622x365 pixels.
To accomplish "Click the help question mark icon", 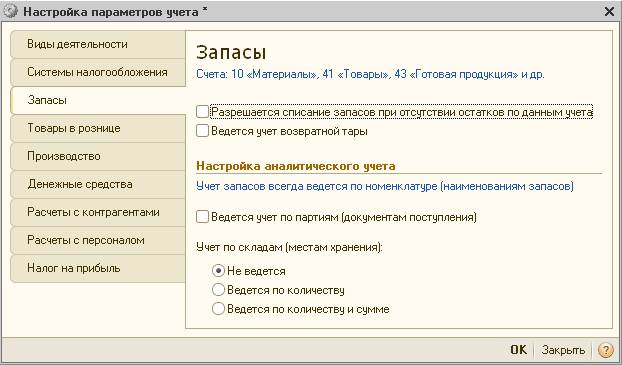I will click(605, 350).
